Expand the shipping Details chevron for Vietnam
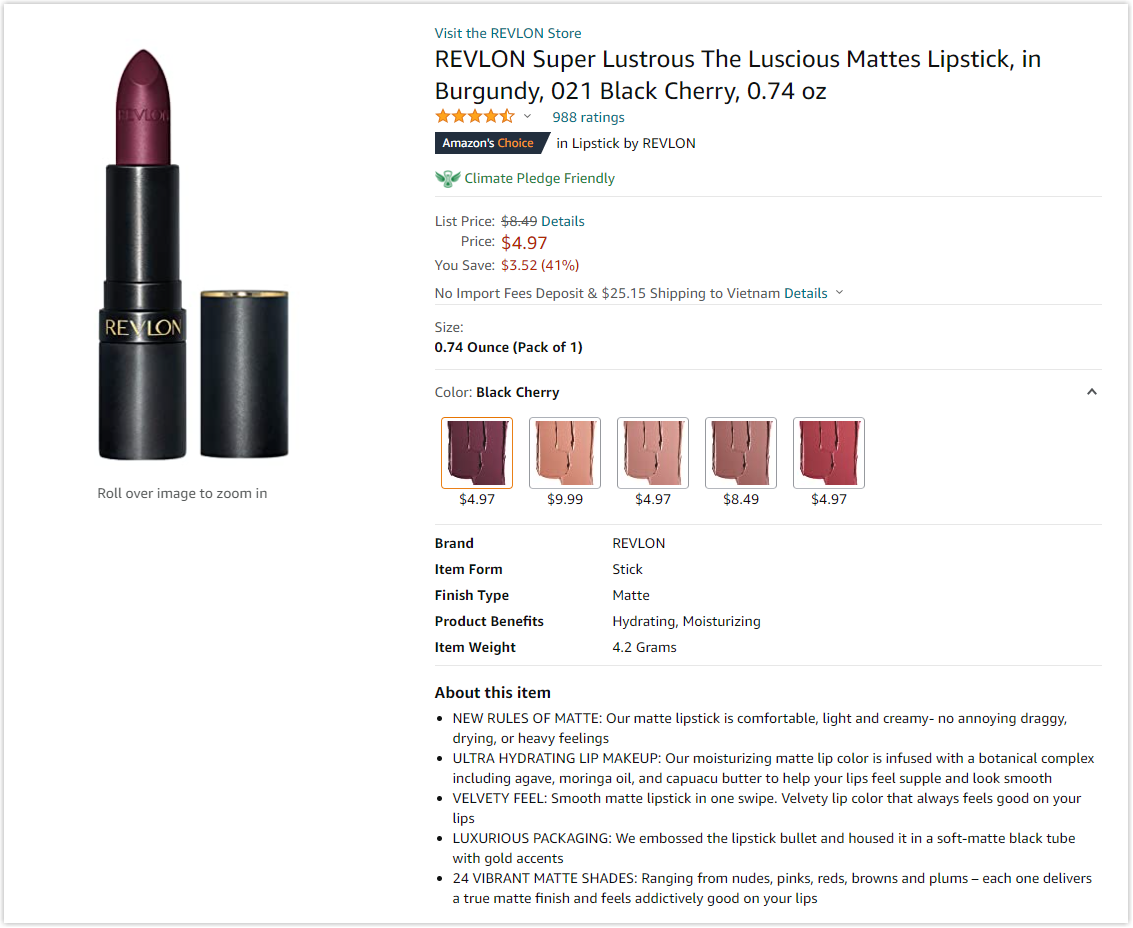Screen dimensions: 1133x928 point(839,293)
